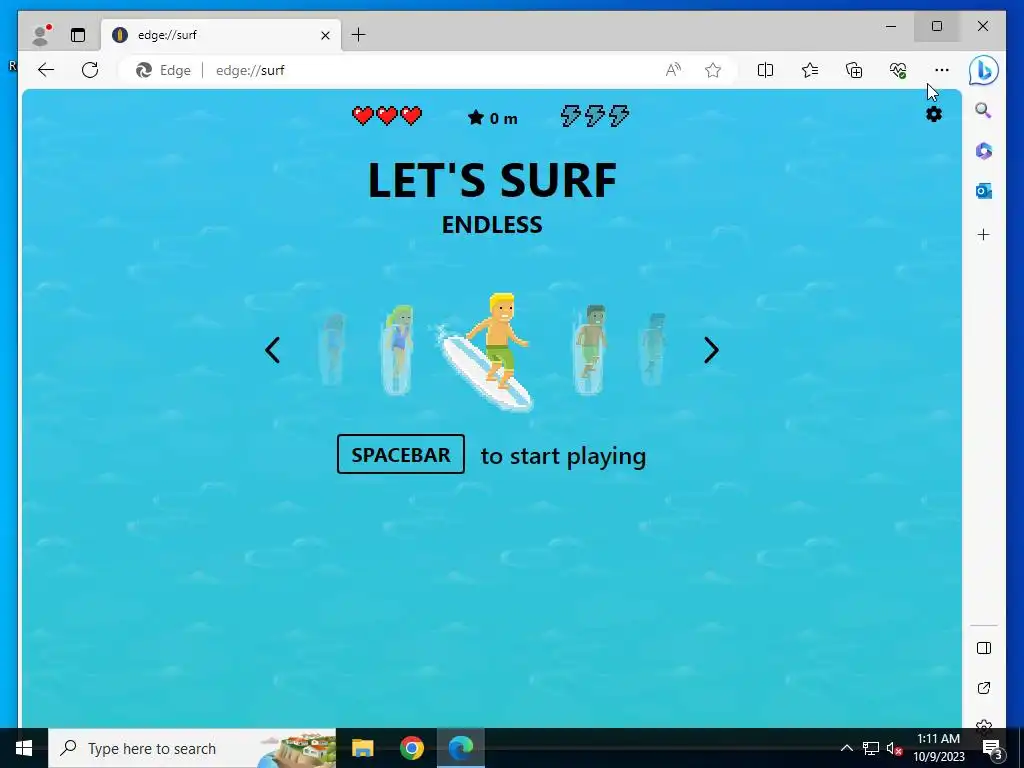Toggle sidebar visibility icon near bottom
Viewport: 1024px width, 768px height.
click(x=984, y=648)
